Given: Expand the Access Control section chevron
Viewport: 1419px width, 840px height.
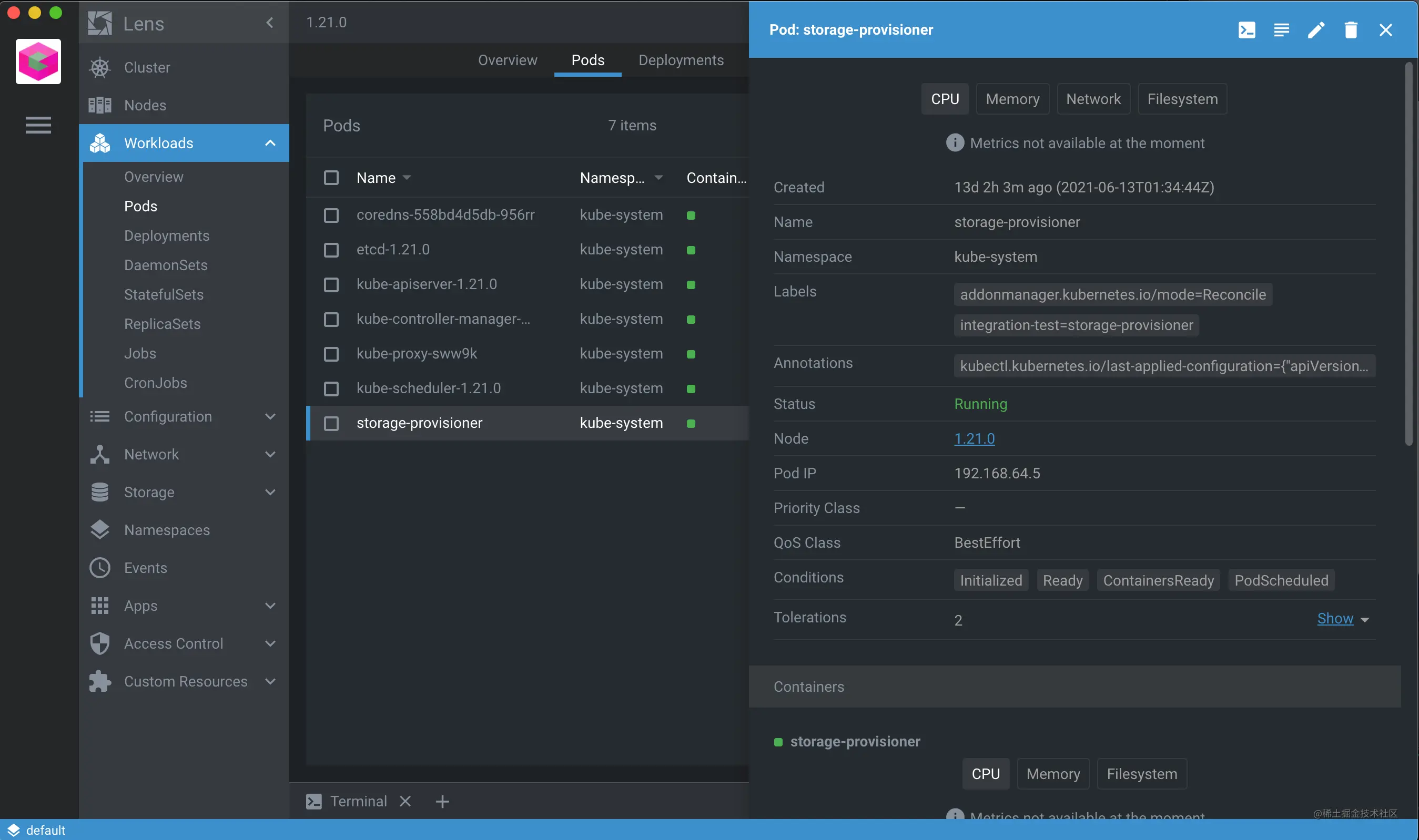Looking at the screenshot, I should tap(270, 643).
